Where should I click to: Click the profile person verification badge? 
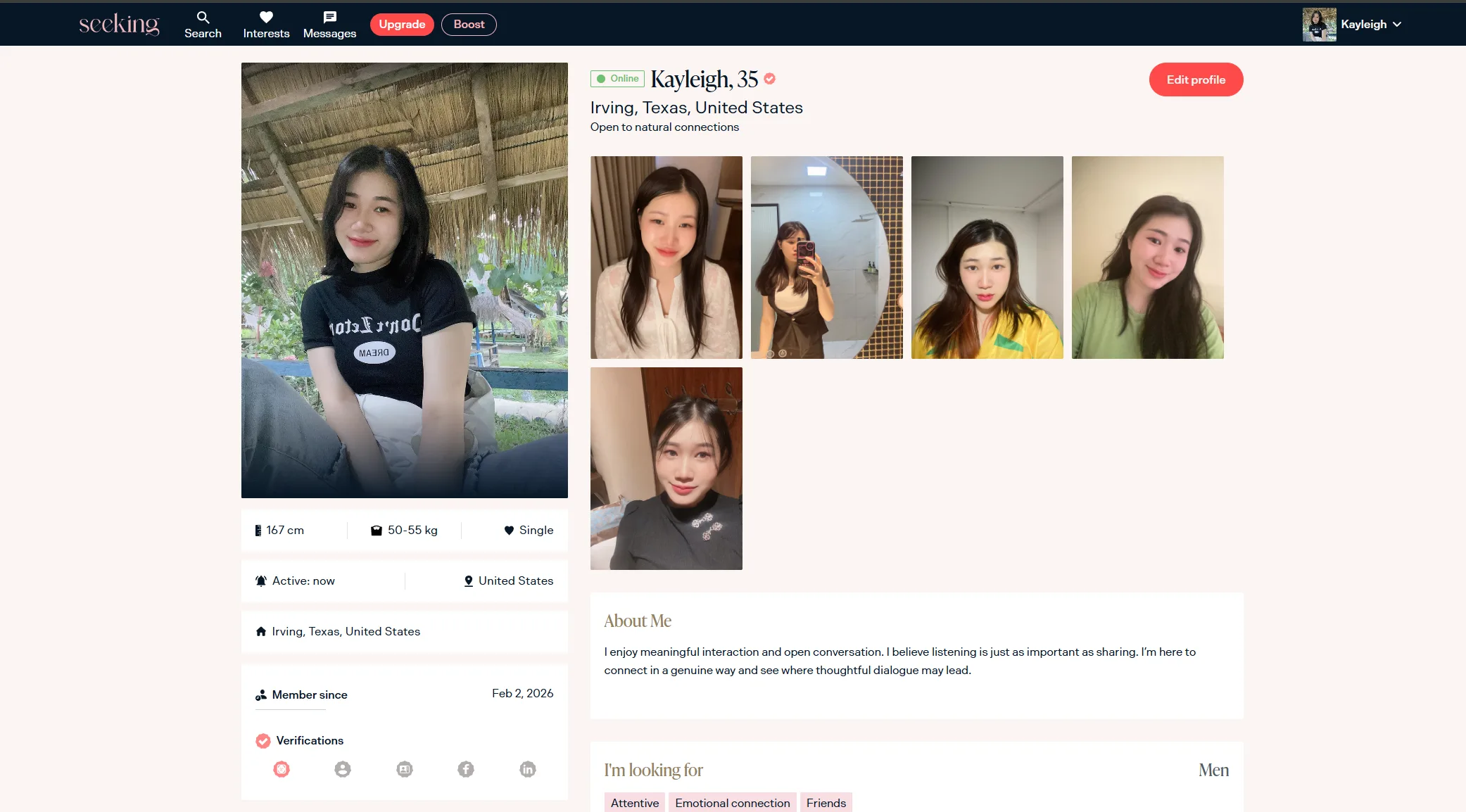[343, 769]
